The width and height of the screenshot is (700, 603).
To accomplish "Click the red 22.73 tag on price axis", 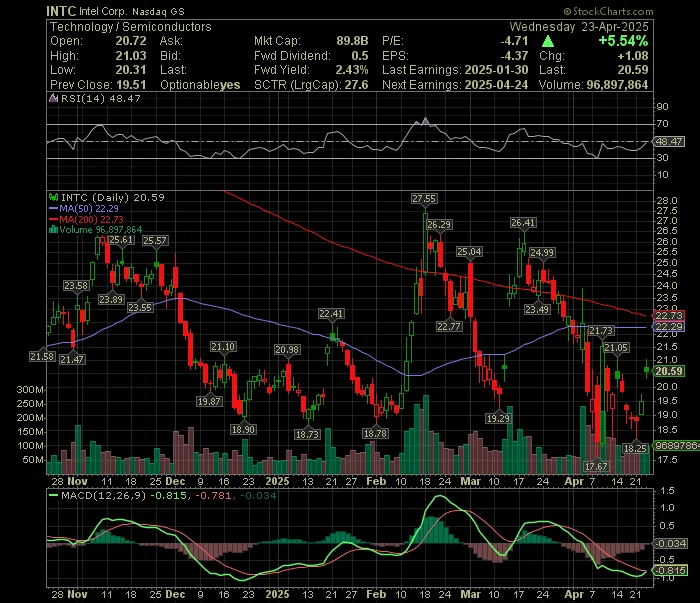I will 669,316.
